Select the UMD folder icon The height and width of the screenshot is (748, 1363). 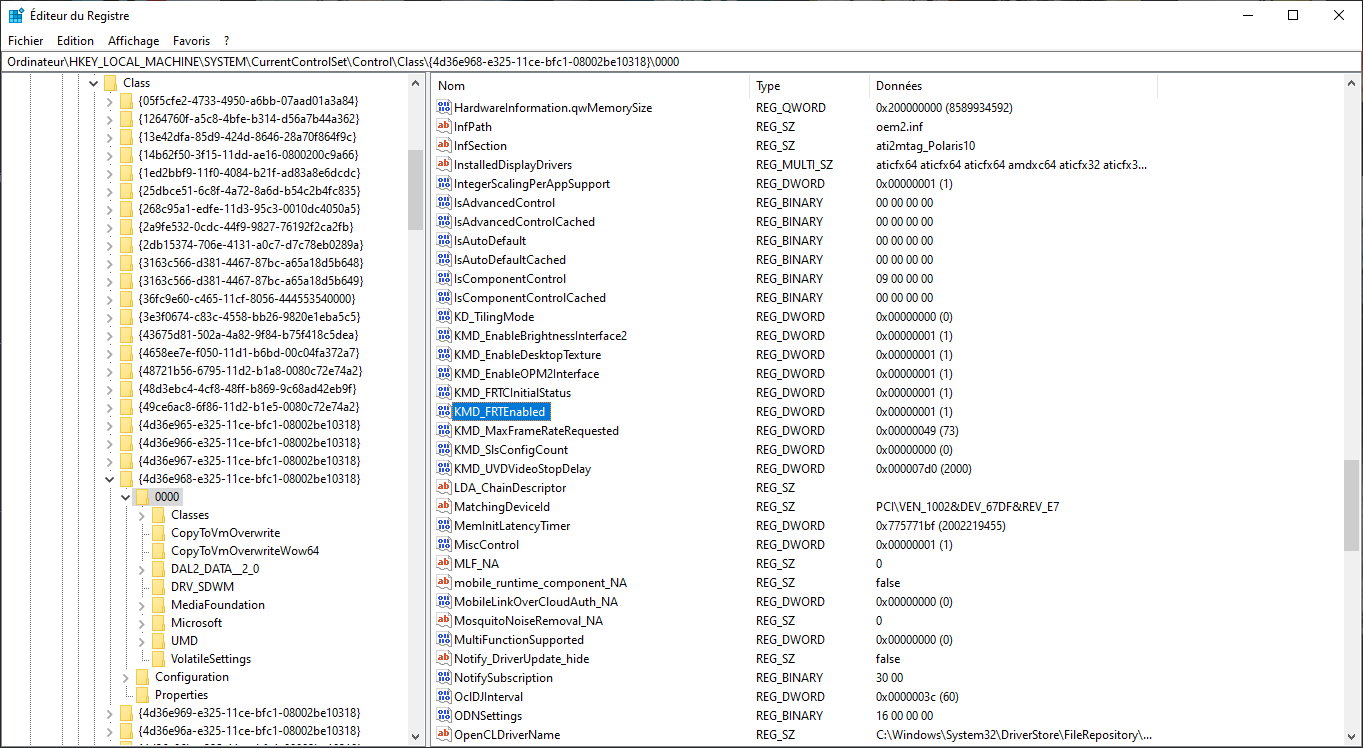tap(158, 641)
